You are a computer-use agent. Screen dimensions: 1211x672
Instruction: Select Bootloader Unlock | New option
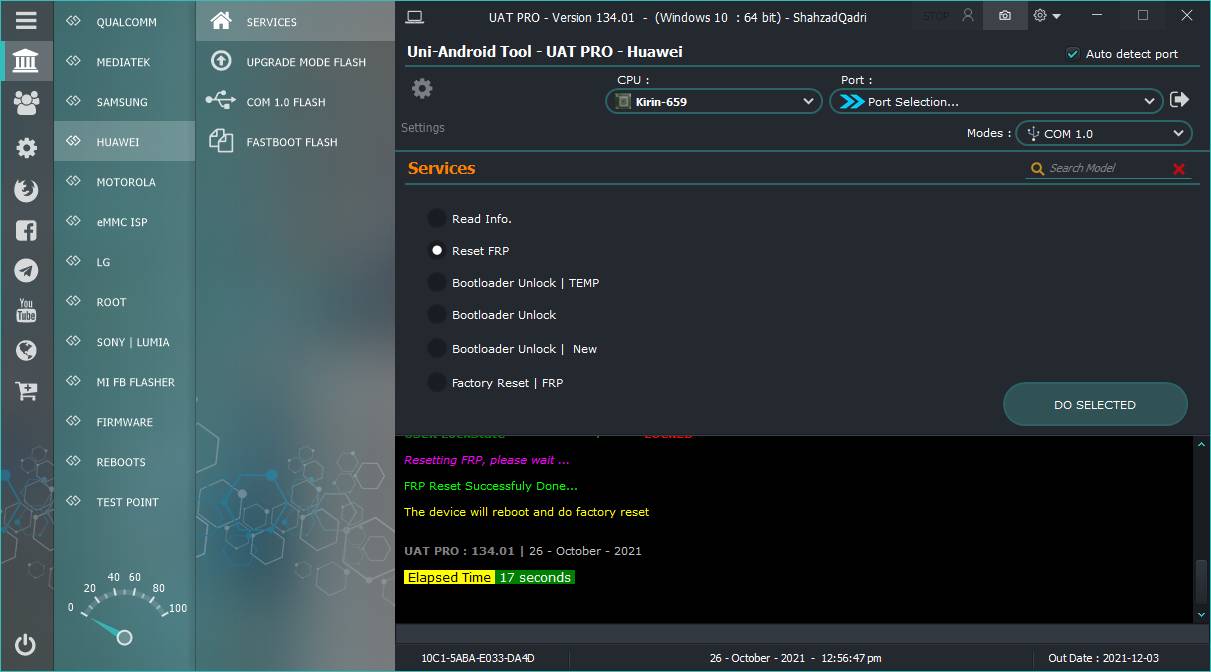437,348
